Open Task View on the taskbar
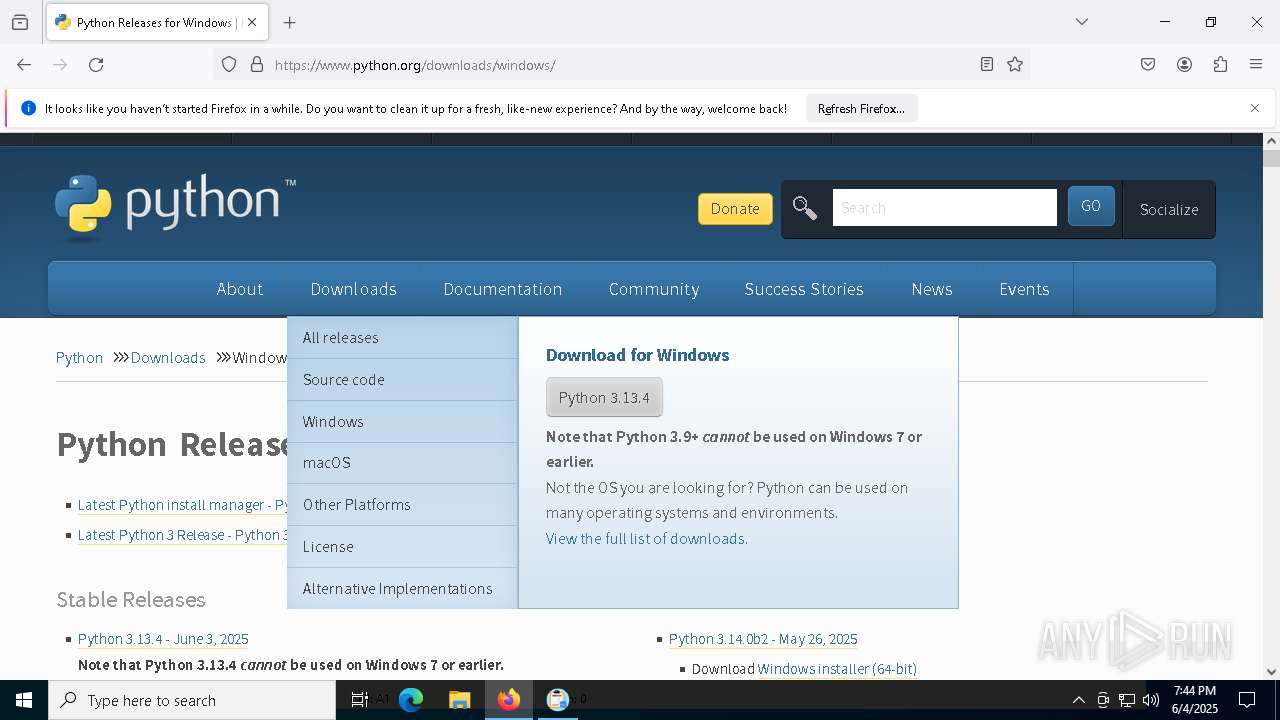 360,700
